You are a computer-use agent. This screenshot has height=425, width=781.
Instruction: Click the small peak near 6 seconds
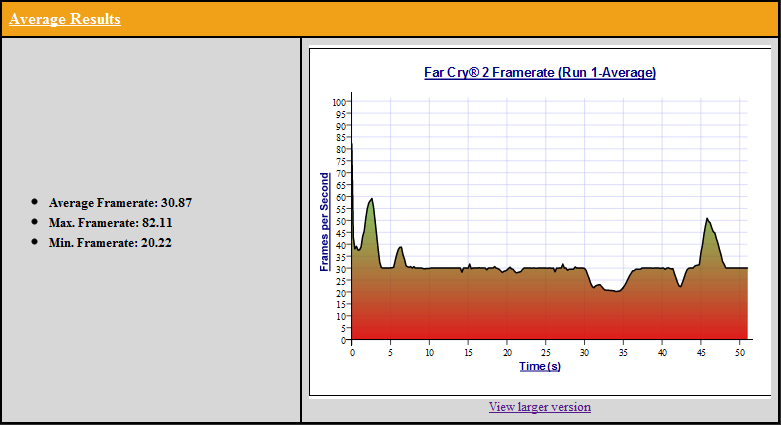400,251
